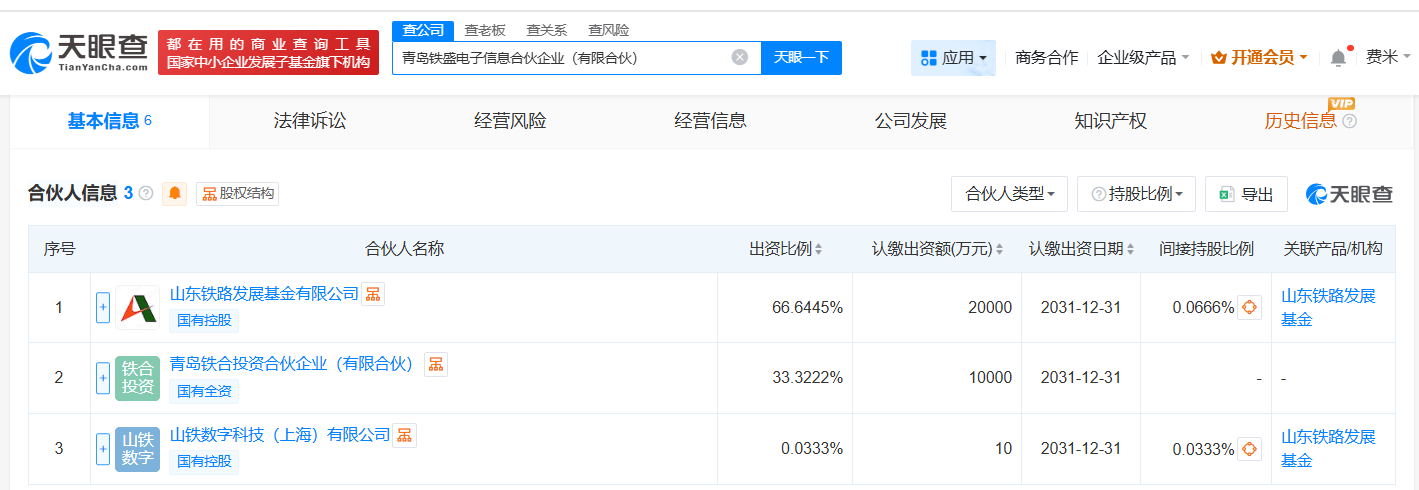Open indirect holding chart icon for 0.0333%
The width and height of the screenshot is (1419, 490).
pyautogui.click(x=1249, y=449)
